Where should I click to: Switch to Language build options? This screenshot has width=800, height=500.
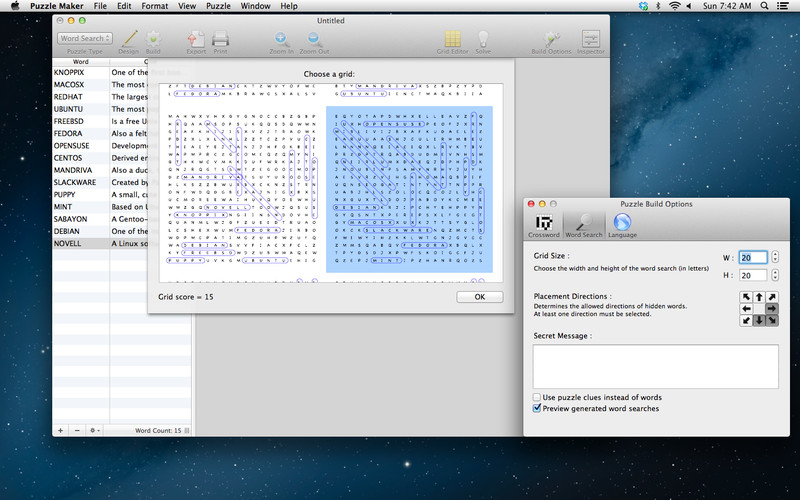coord(622,226)
